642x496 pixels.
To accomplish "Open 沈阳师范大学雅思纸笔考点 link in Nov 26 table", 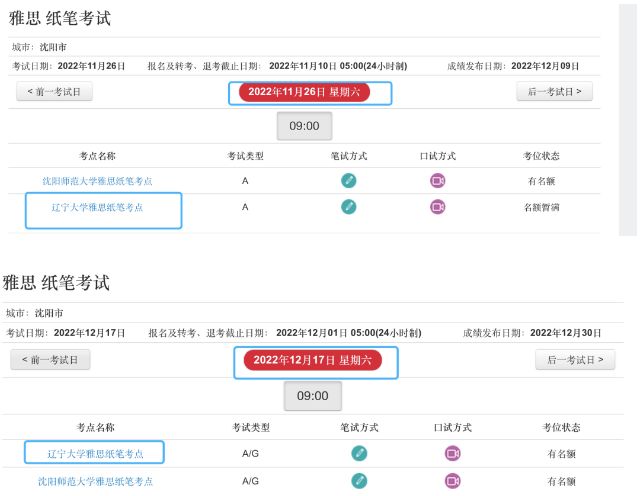I will coord(97,181).
